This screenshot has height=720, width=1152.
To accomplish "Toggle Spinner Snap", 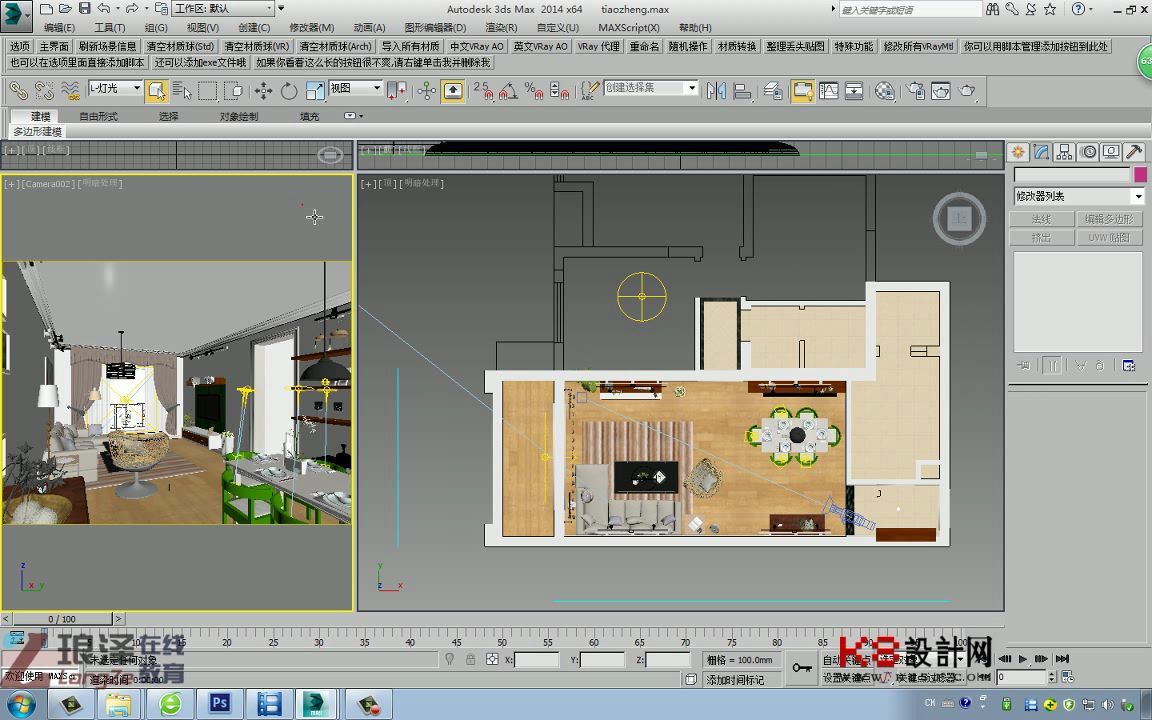I will pyautogui.click(x=559, y=90).
